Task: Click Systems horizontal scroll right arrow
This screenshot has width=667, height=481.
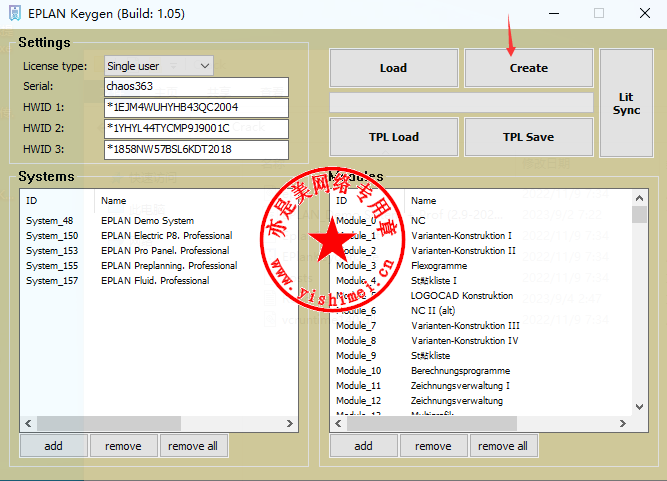Action: pyautogui.click(x=290, y=424)
